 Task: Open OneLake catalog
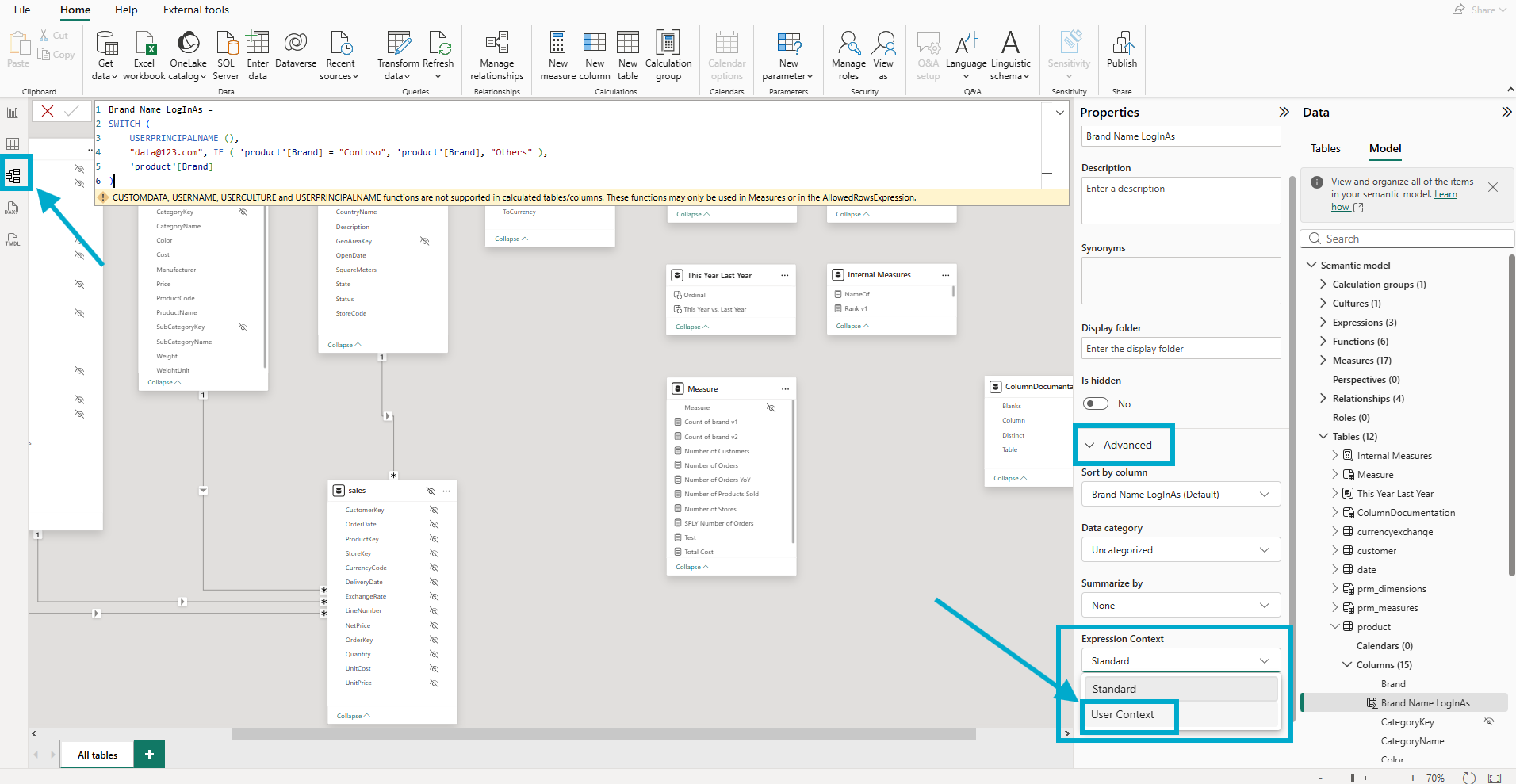(x=188, y=55)
